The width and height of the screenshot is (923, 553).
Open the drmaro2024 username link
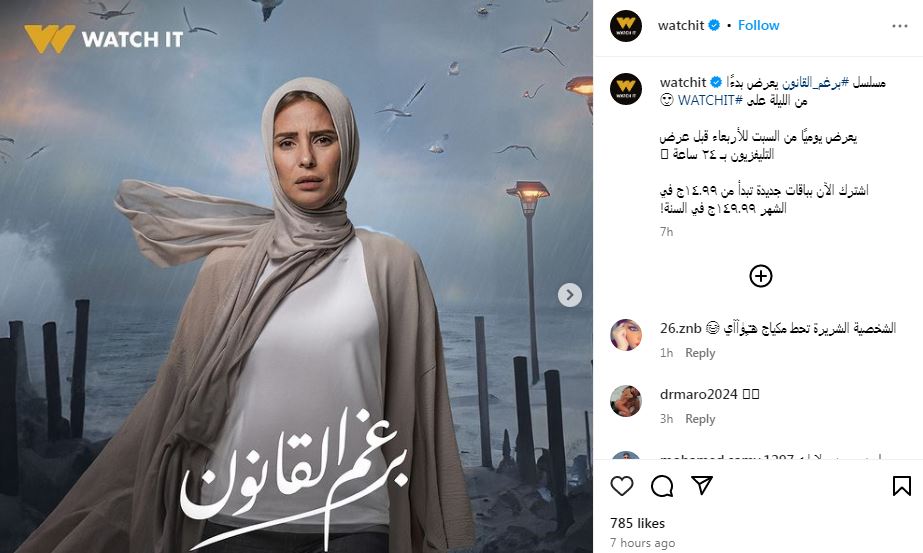click(698, 394)
